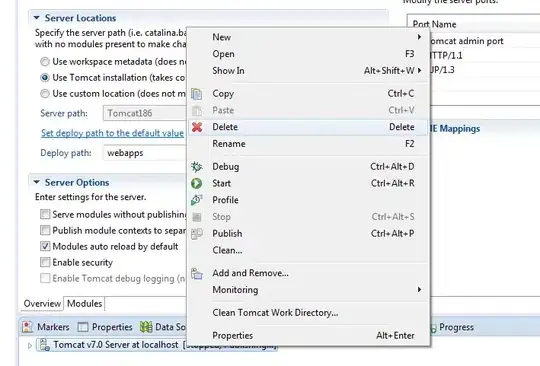Click the Debug bug icon
Image resolution: width=540 pixels, height=366 pixels.
197,167
